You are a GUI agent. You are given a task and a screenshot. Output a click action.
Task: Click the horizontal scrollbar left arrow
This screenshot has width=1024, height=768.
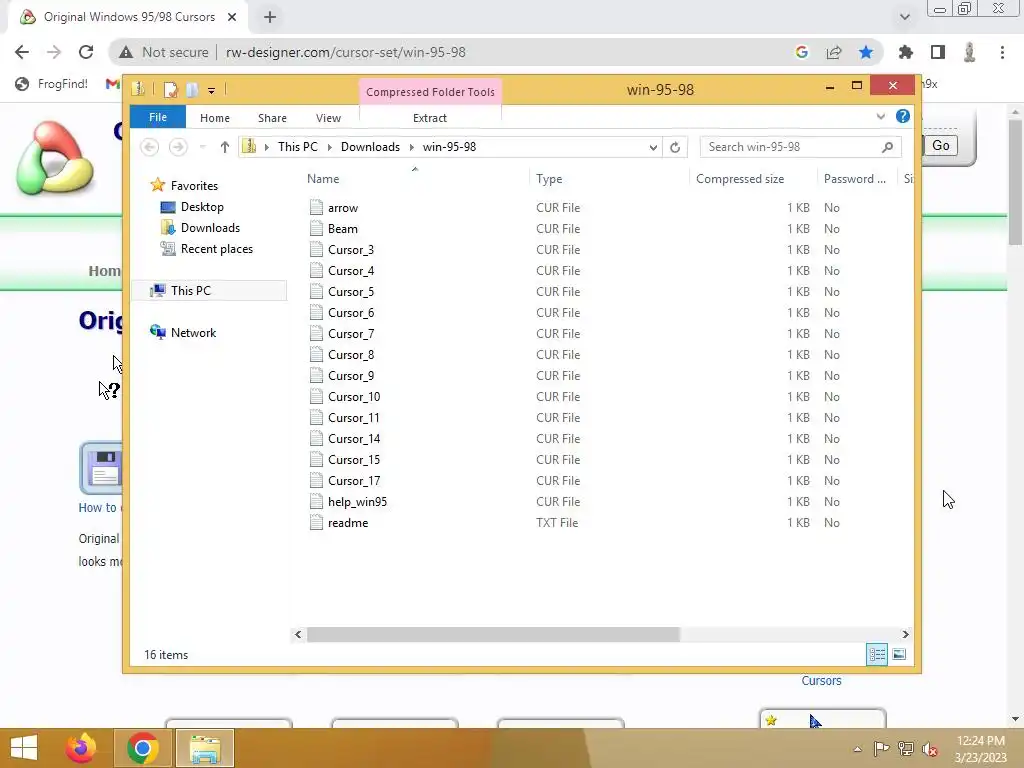pos(298,634)
